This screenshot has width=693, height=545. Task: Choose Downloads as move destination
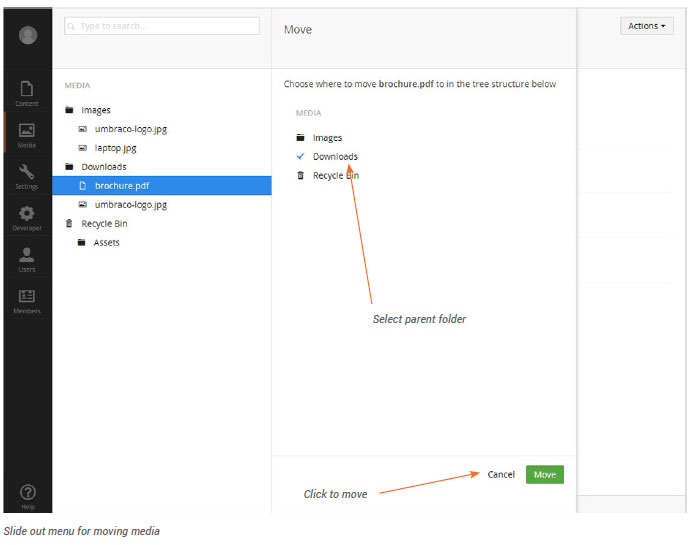point(335,156)
